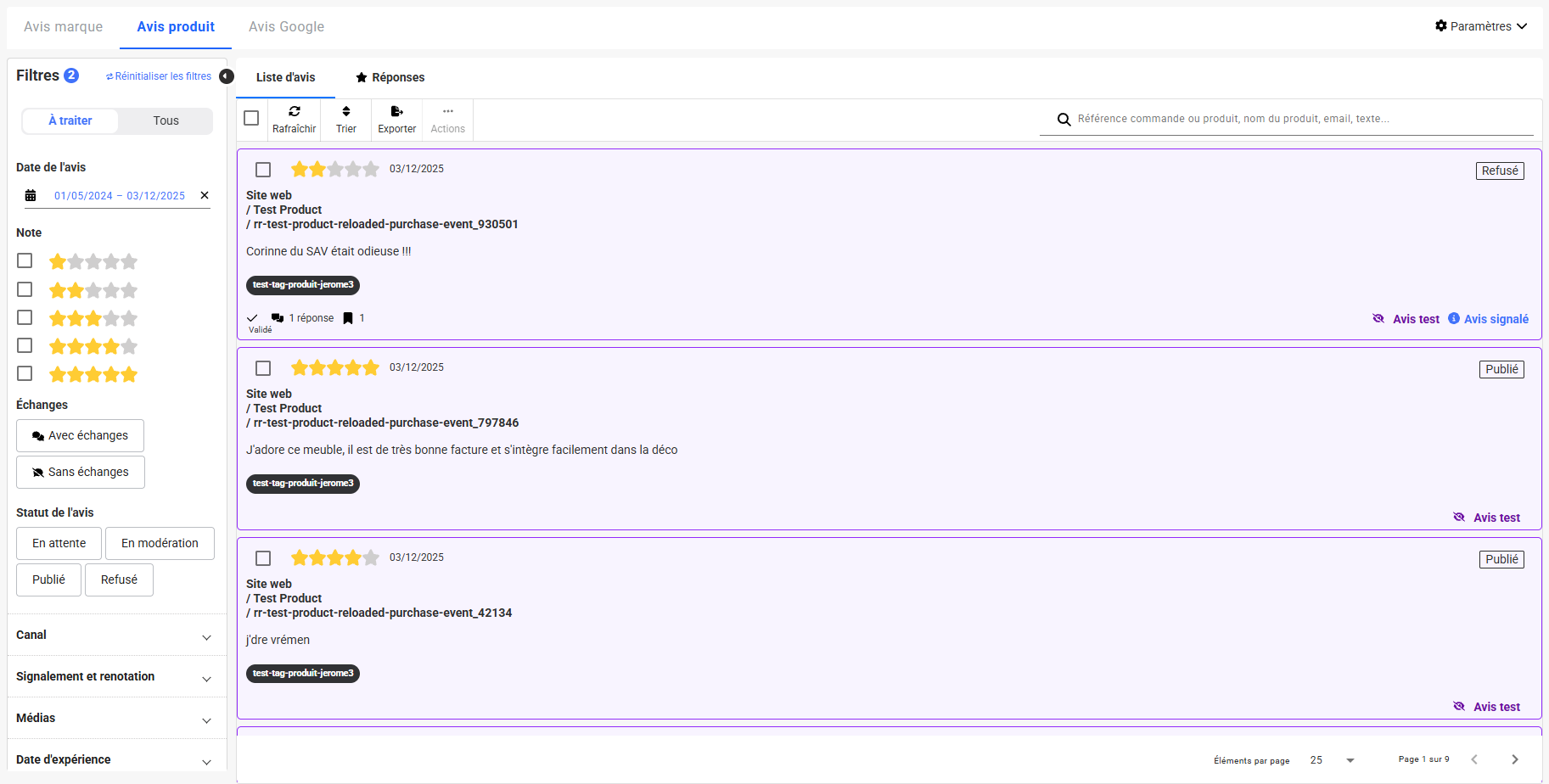Switch to the Avis Google tab
The height and width of the screenshot is (784, 1549).
(x=286, y=27)
